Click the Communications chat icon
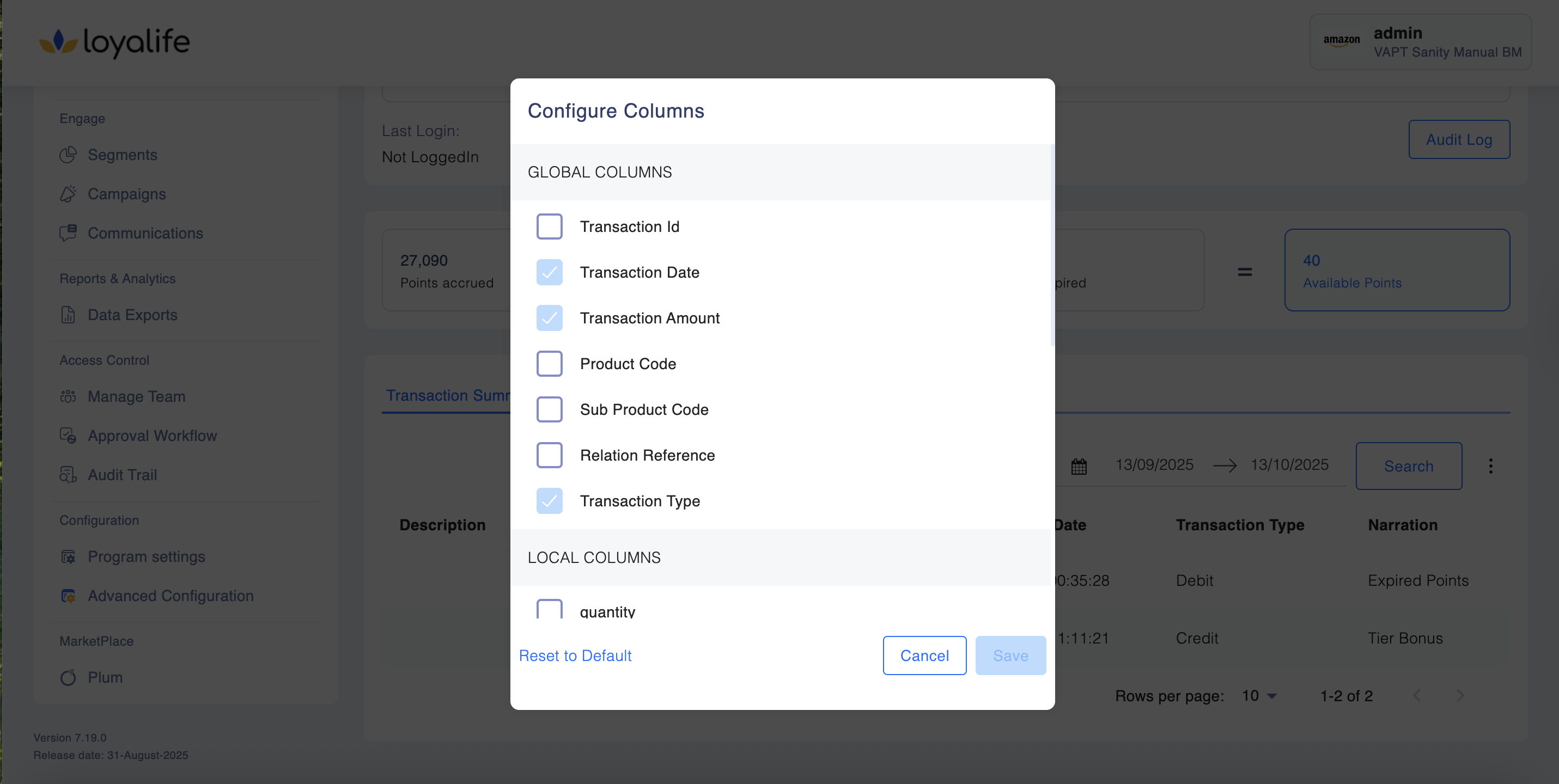This screenshot has width=1559, height=784. (68, 233)
